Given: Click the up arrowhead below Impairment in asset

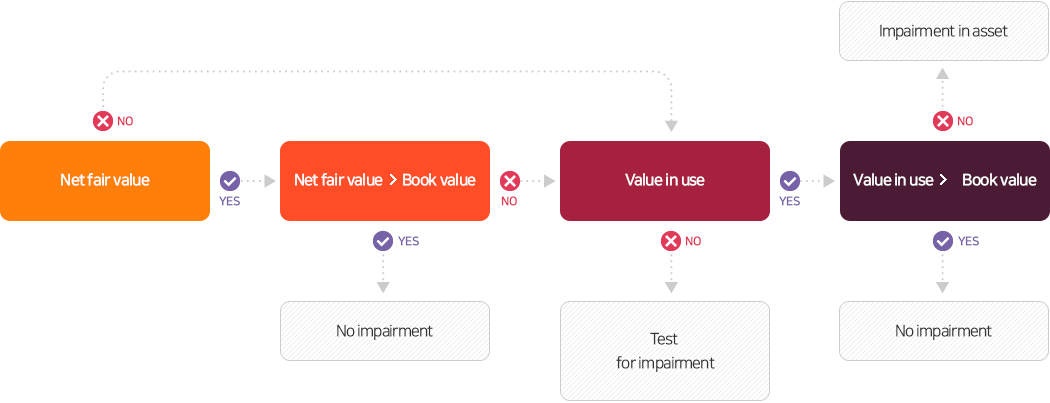Looking at the screenshot, I should 942,74.
